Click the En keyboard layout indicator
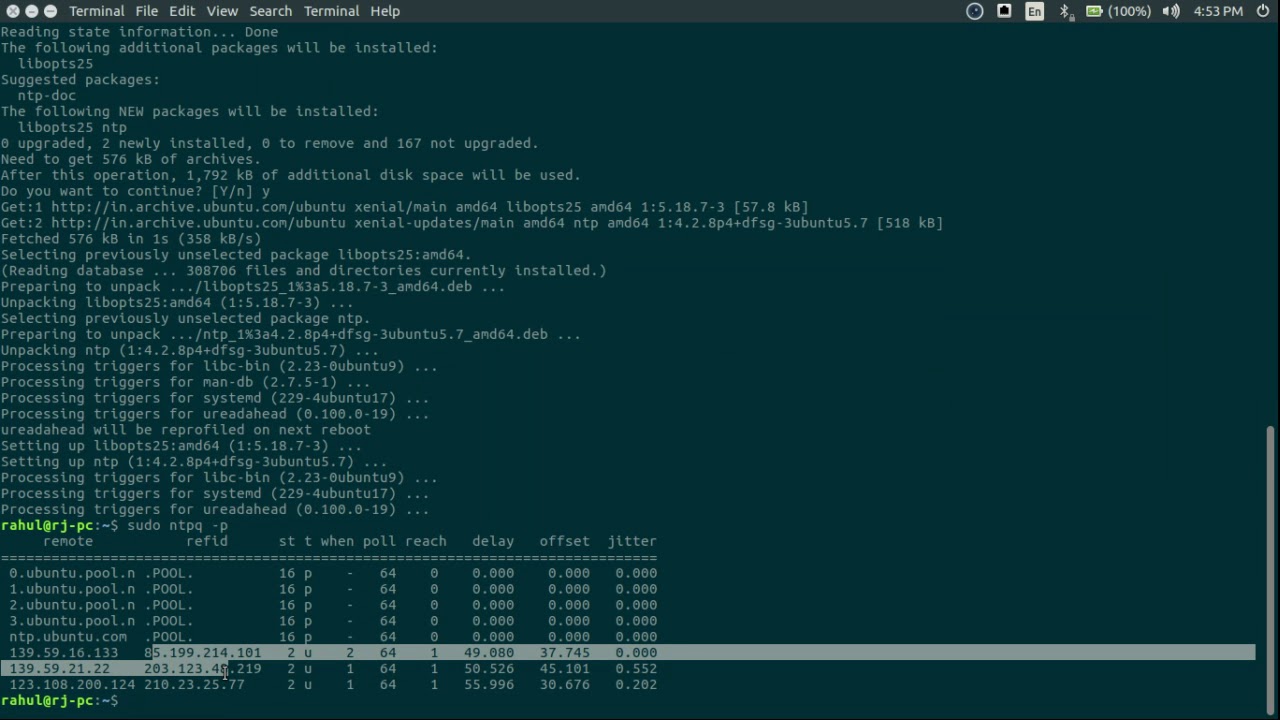The height and width of the screenshot is (720, 1280). (1034, 11)
